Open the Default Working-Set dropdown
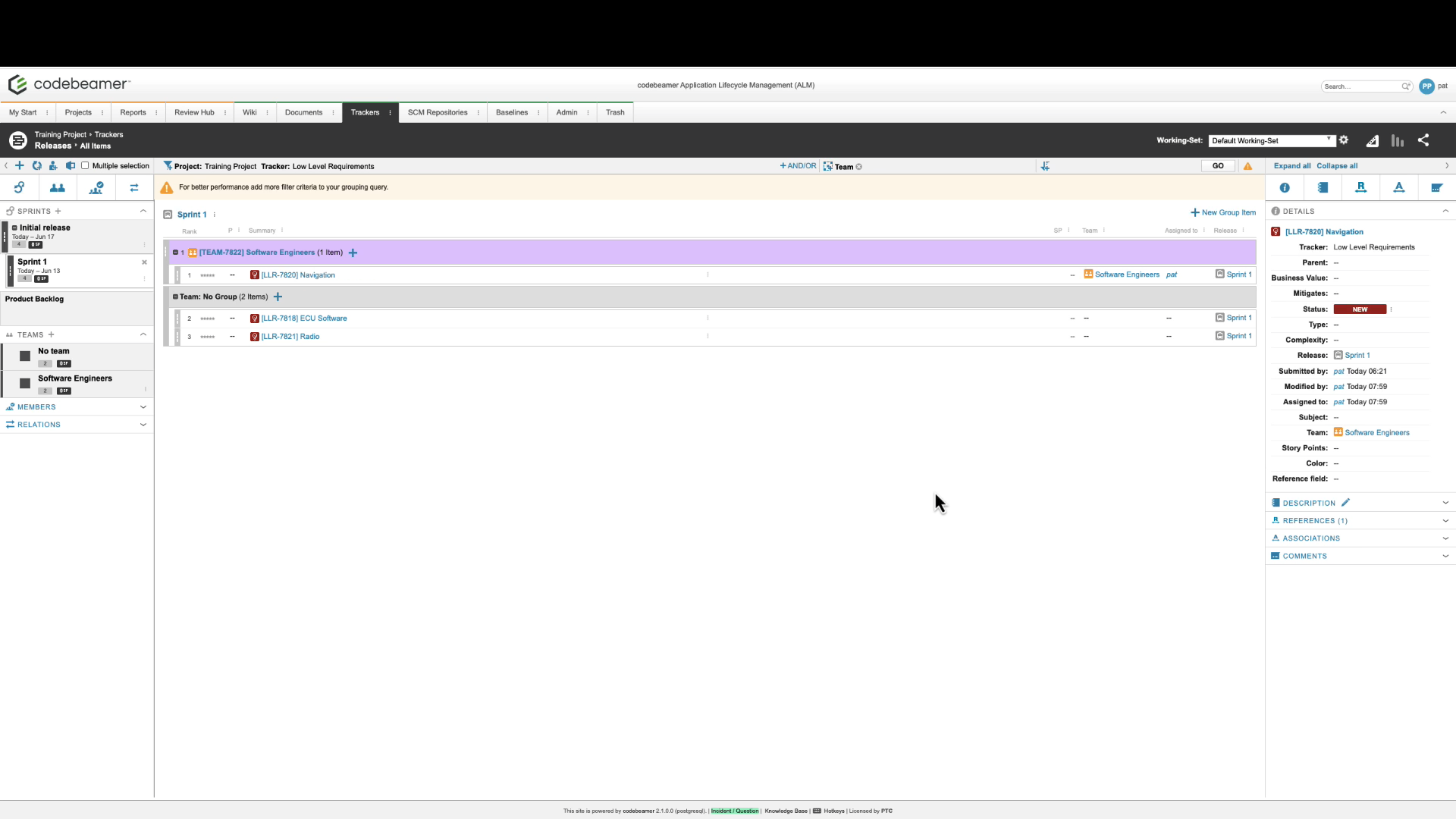The height and width of the screenshot is (819, 1456). tap(1271, 140)
